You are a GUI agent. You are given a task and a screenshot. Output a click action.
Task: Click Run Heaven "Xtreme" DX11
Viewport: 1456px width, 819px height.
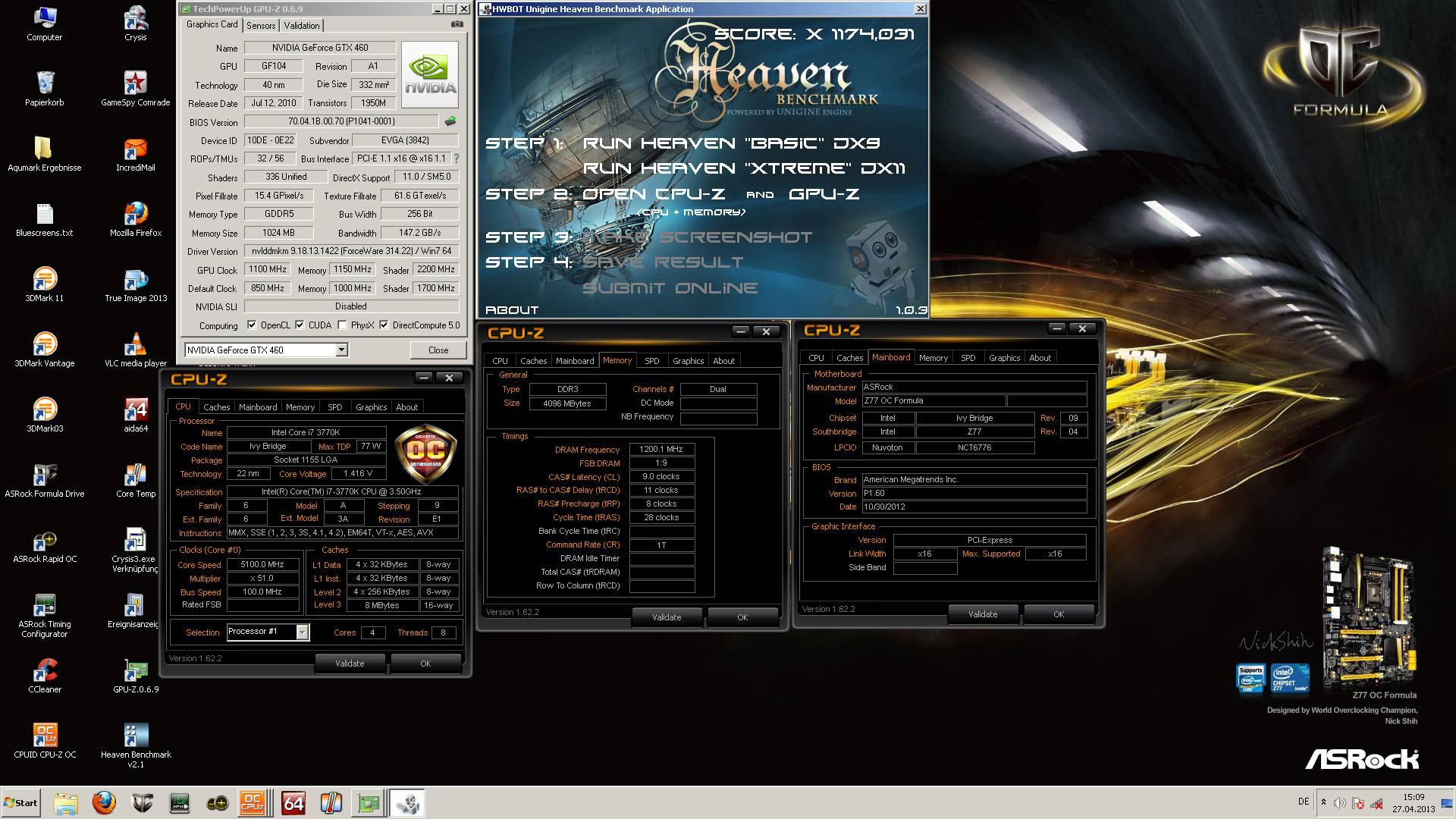click(x=744, y=168)
